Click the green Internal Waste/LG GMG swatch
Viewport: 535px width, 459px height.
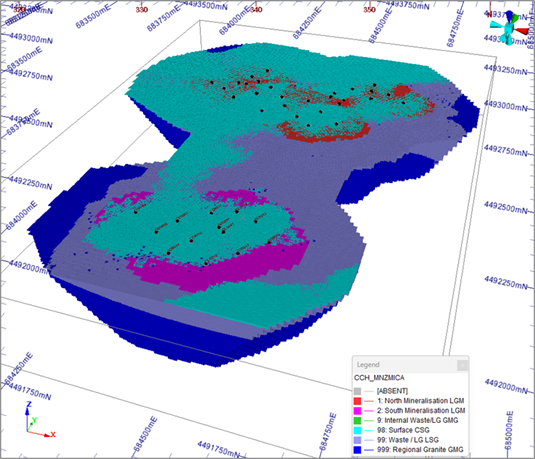(357, 421)
